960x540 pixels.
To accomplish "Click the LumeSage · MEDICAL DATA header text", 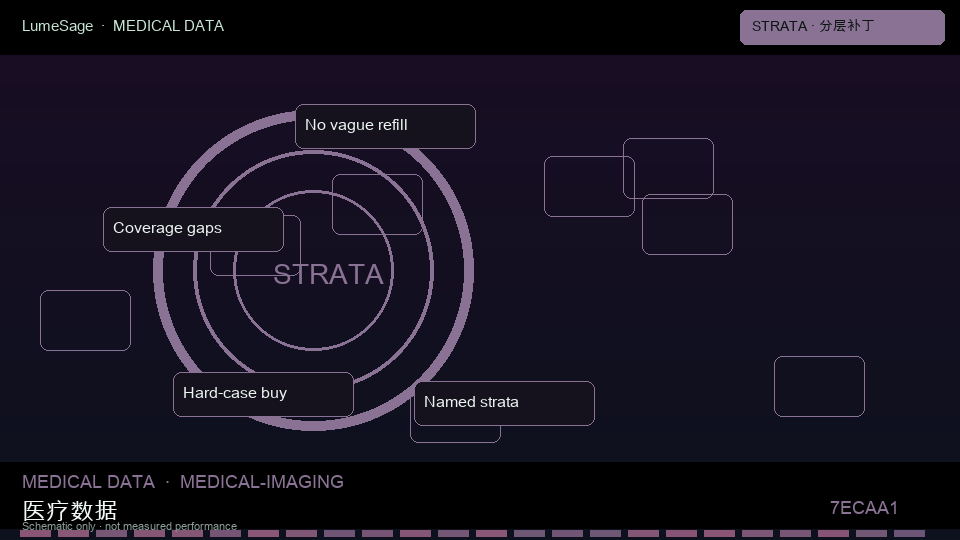I will 123,26.
